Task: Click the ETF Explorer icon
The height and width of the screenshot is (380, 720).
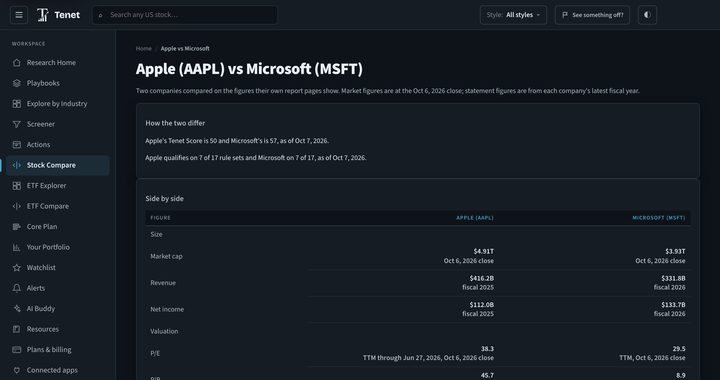Action: pyautogui.click(x=17, y=185)
